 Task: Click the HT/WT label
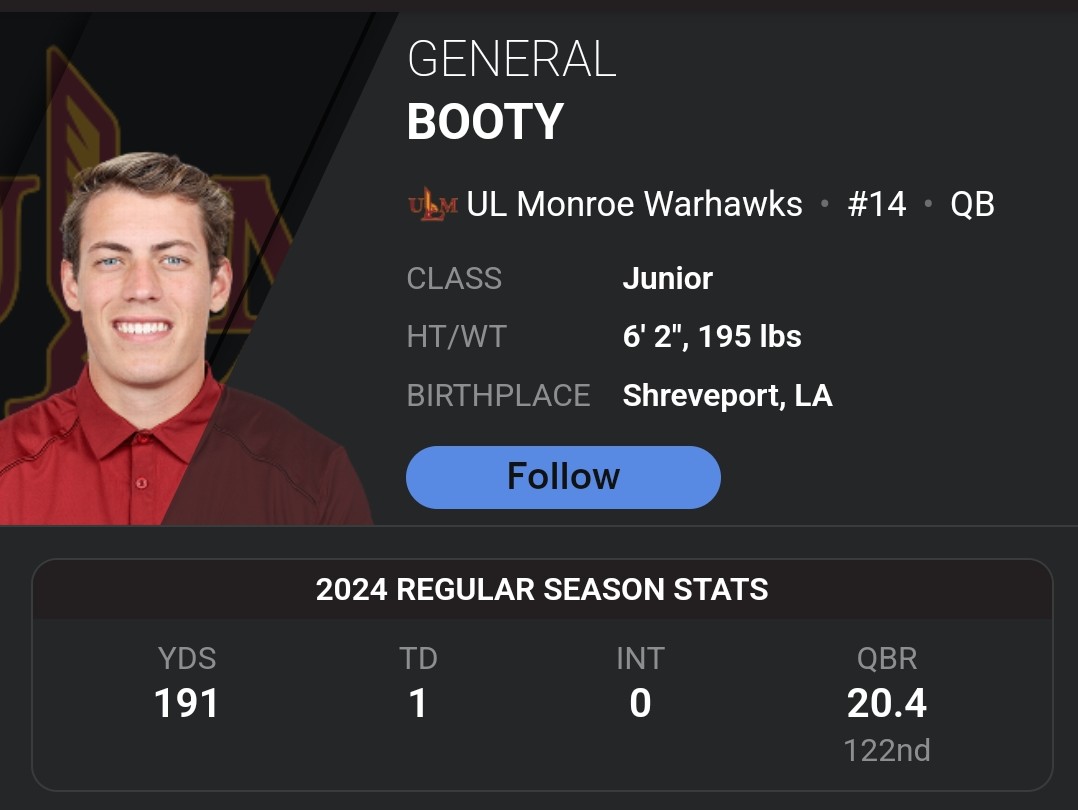point(456,336)
